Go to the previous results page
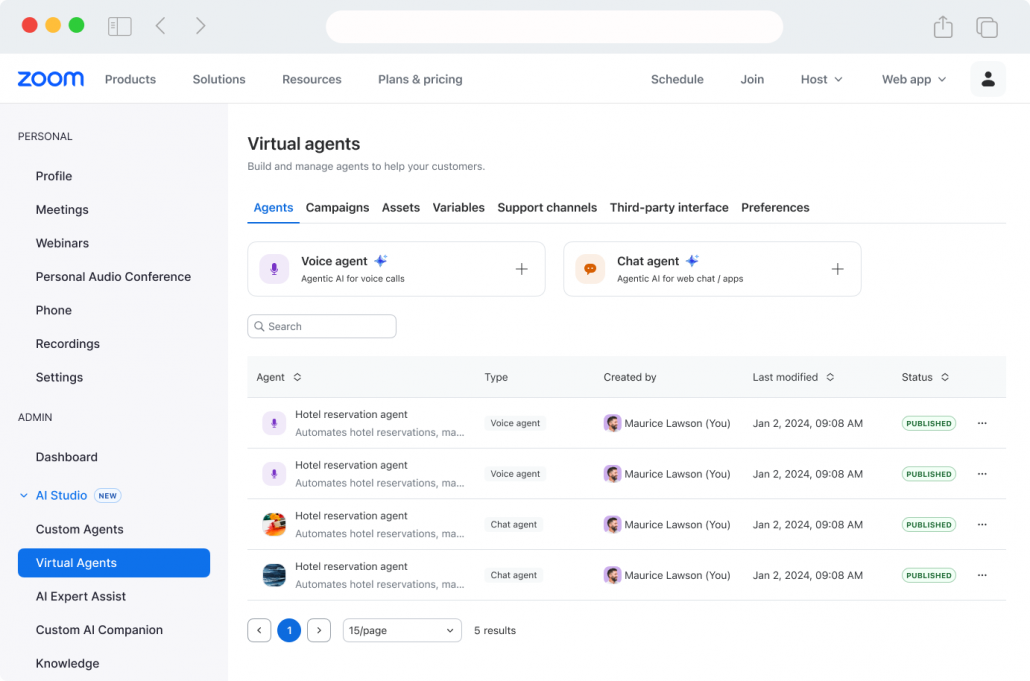This screenshot has width=1030, height=681. tap(259, 630)
